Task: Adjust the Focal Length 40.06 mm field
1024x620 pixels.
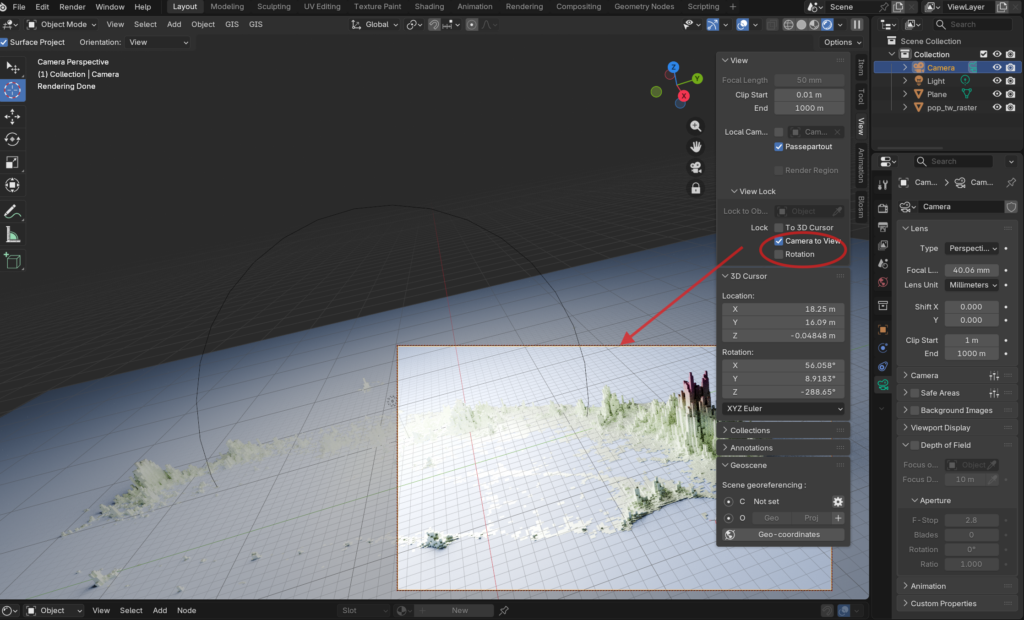Action: click(x=972, y=270)
